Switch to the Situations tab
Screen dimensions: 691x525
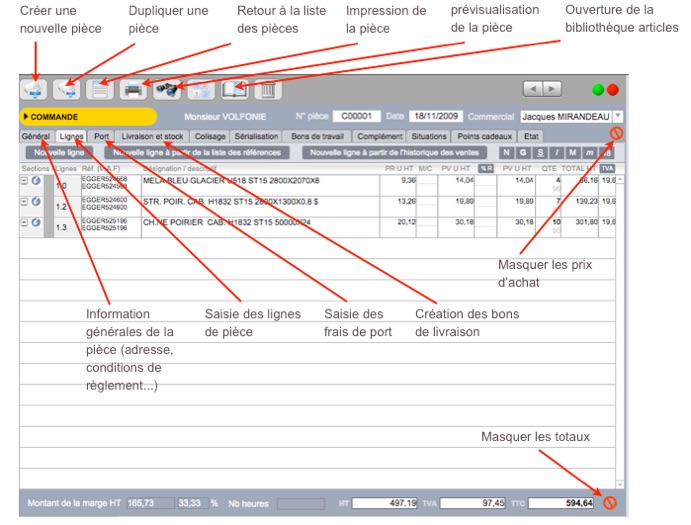tap(429, 136)
